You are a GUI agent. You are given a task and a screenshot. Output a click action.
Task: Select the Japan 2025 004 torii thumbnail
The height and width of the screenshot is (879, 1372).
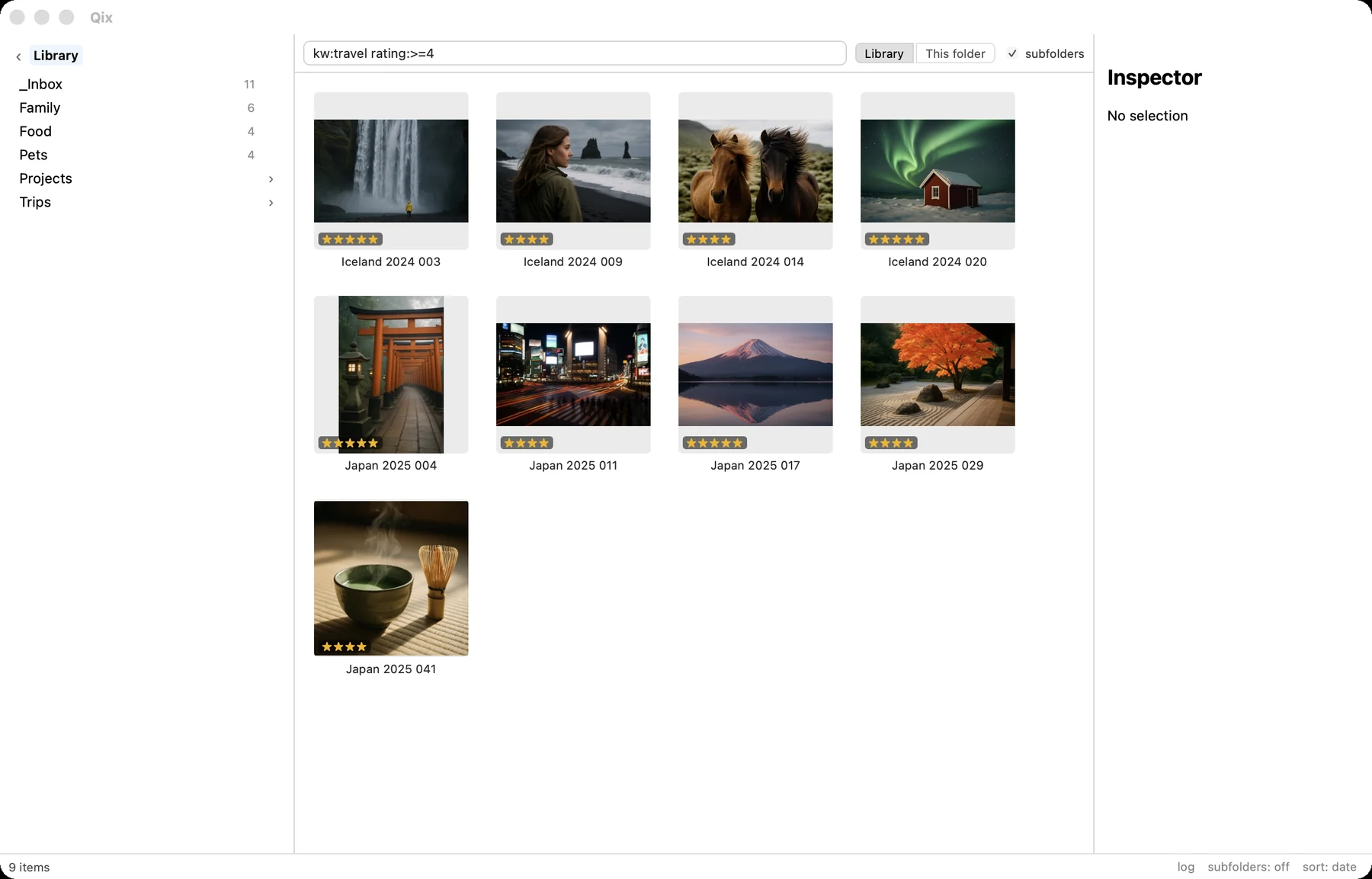point(391,374)
